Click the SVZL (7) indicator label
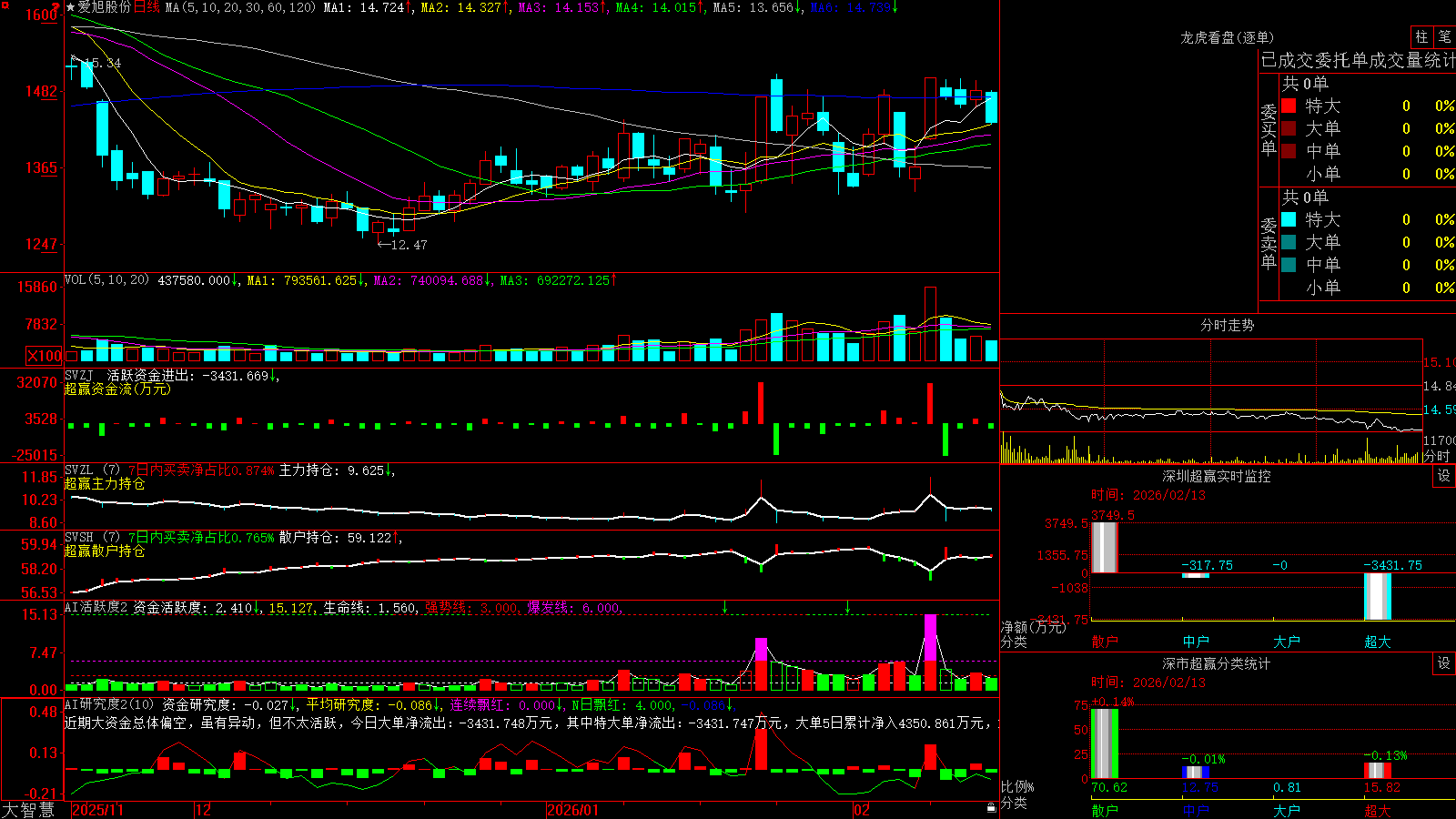 click(92, 470)
